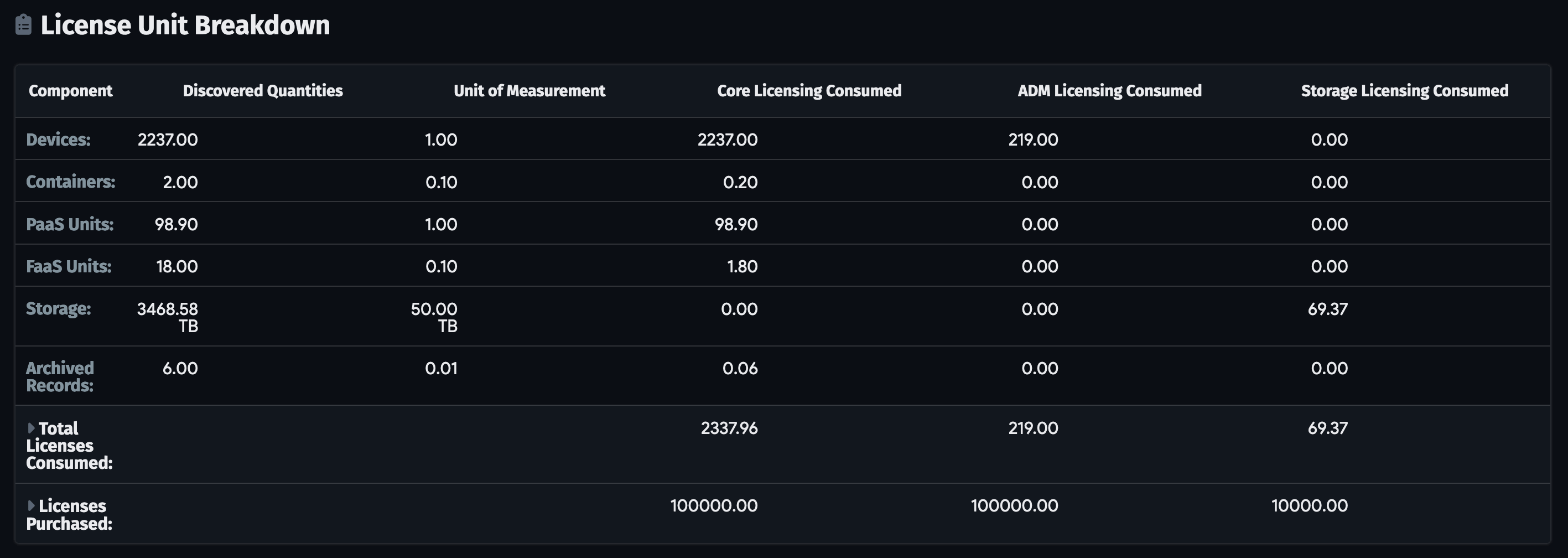Click the Component column header

70,91
